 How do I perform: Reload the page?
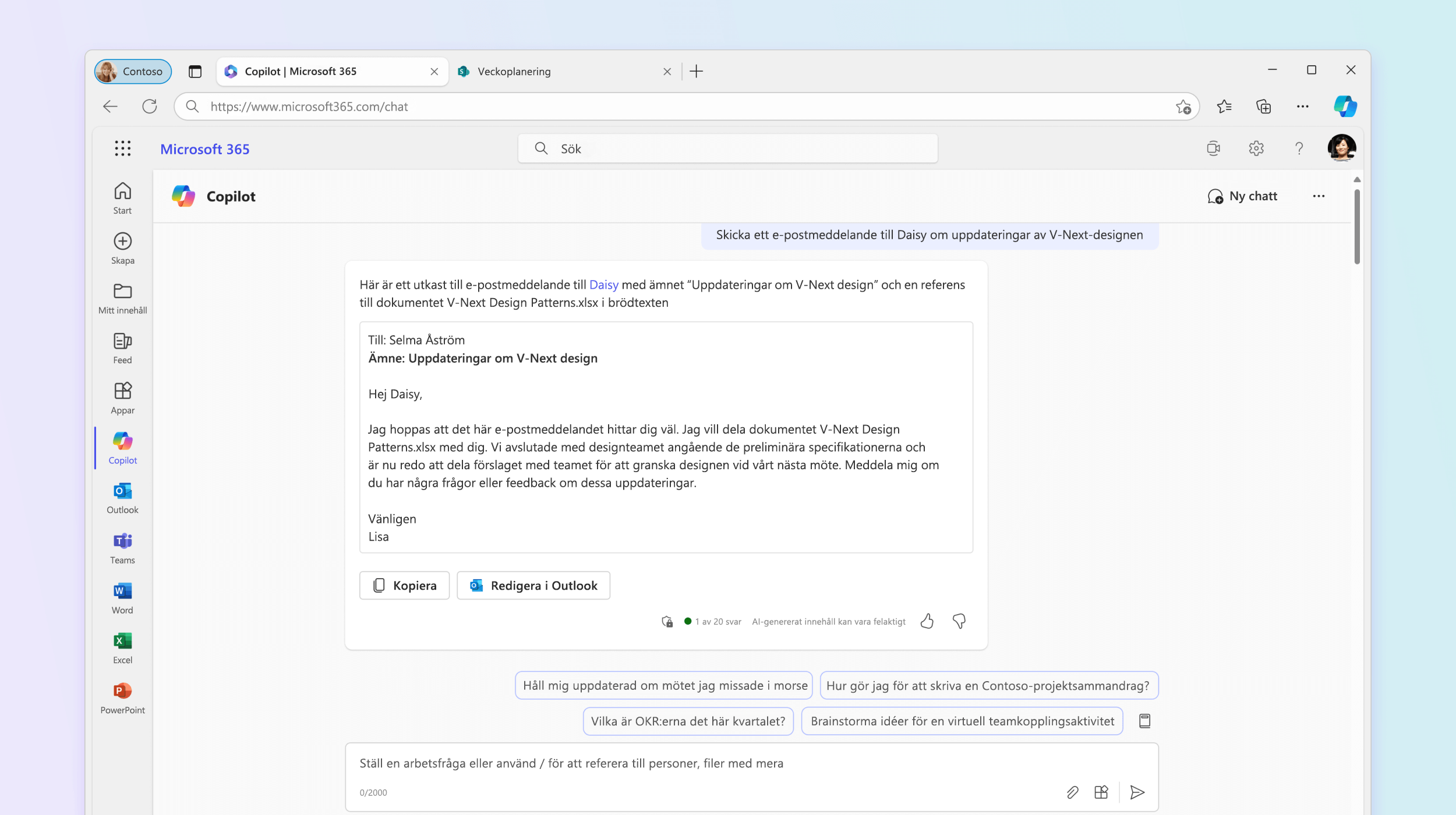(150, 107)
